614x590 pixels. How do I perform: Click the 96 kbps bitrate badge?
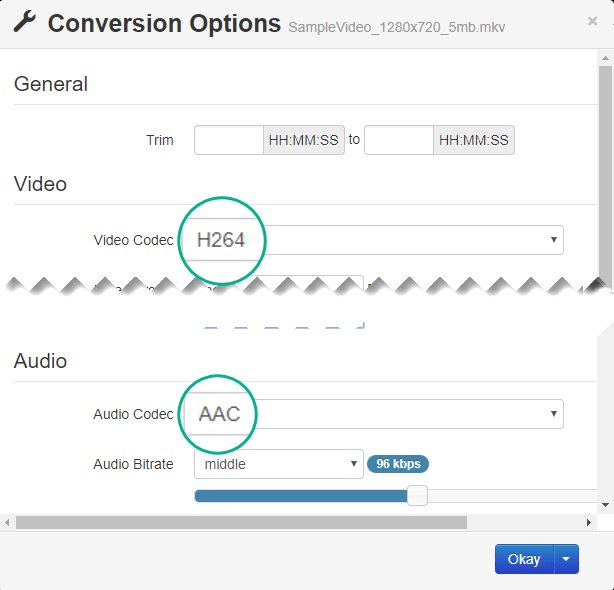point(398,464)
